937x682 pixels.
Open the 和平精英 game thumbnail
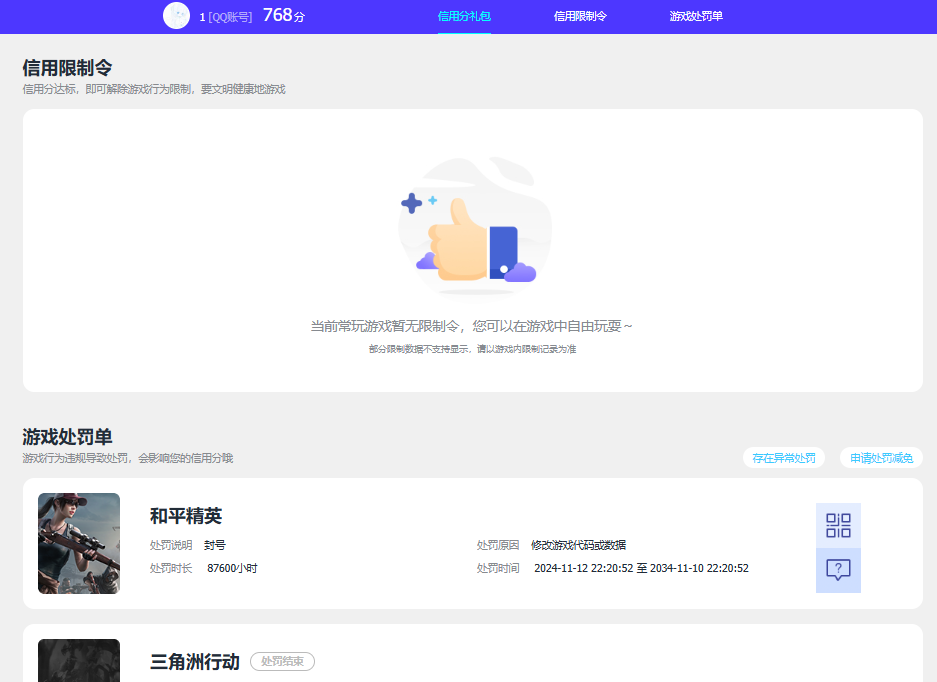[79, 543]
